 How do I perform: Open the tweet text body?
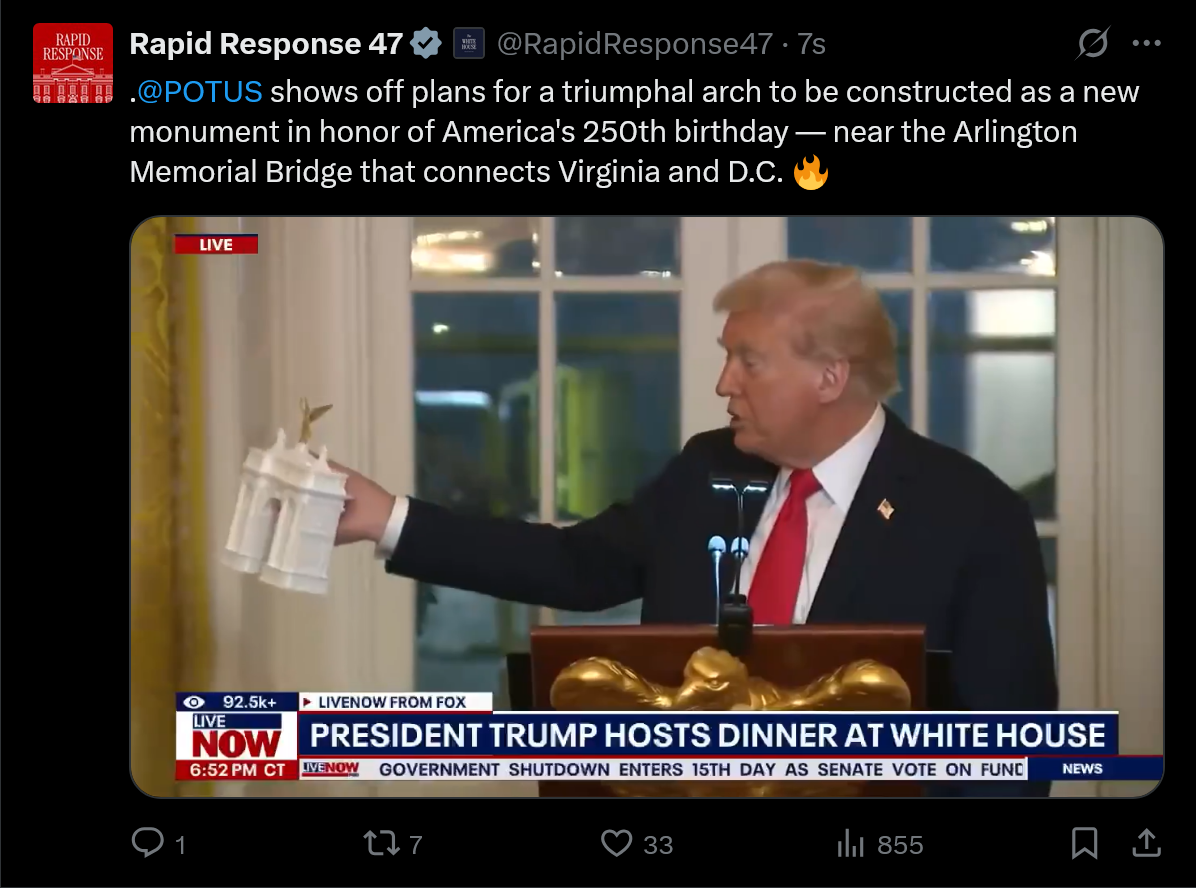pos(634,131)
